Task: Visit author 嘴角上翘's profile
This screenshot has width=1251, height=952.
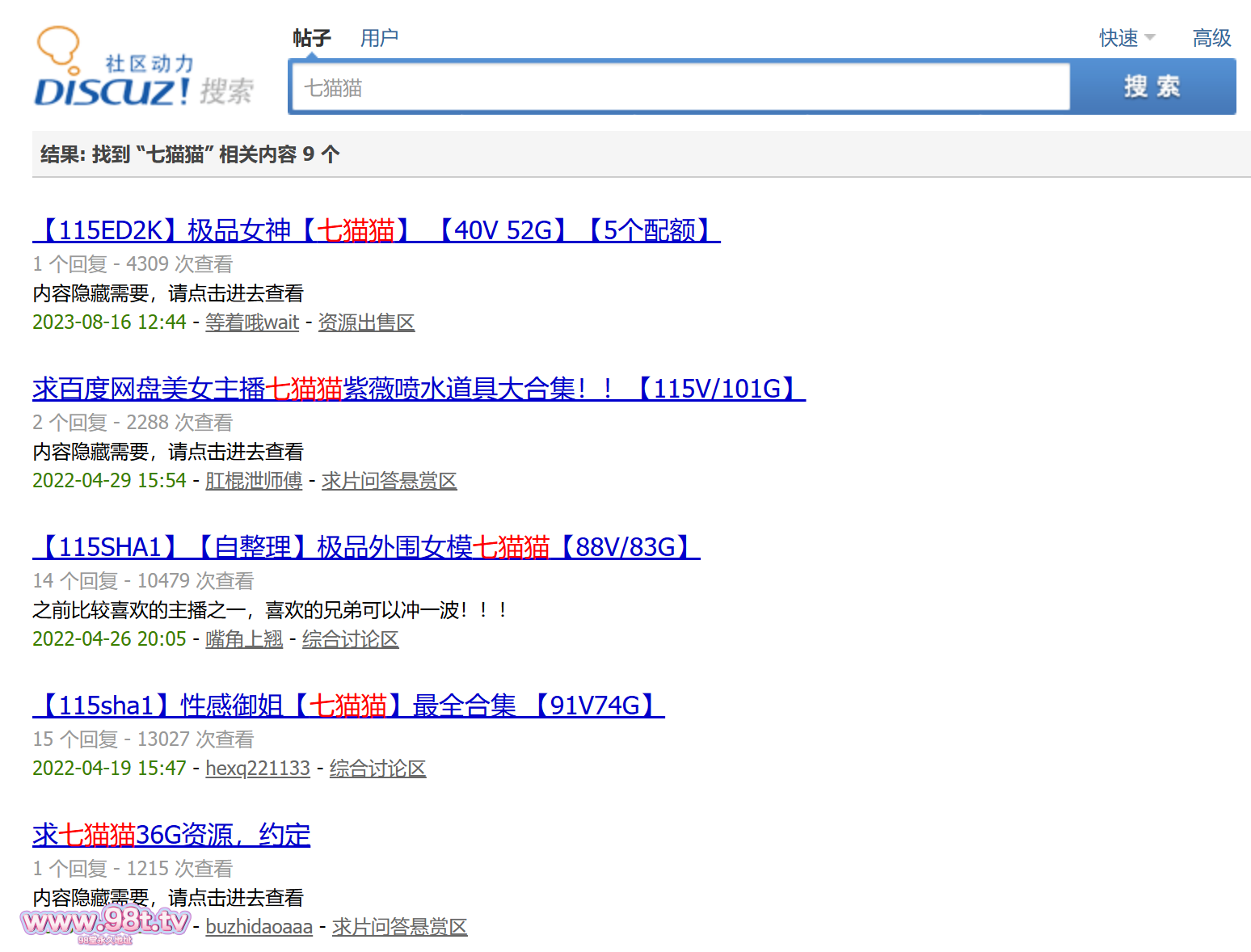Action: (x=244, y=639)
